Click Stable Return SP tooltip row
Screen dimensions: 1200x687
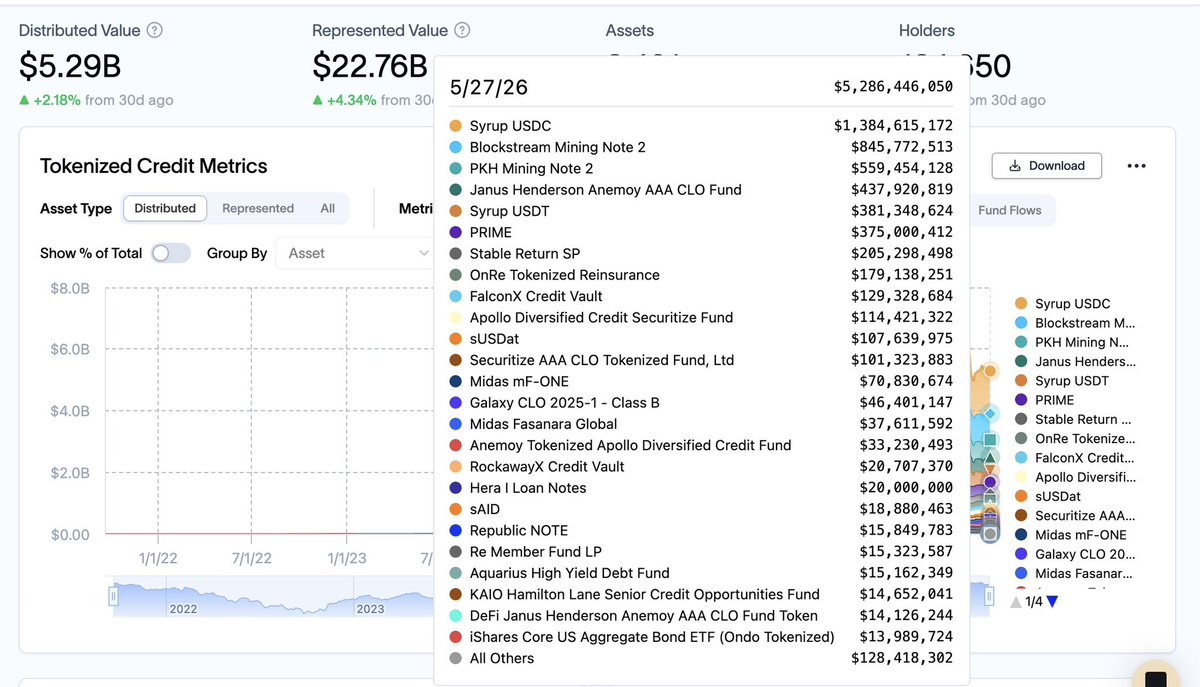point(701,254)
